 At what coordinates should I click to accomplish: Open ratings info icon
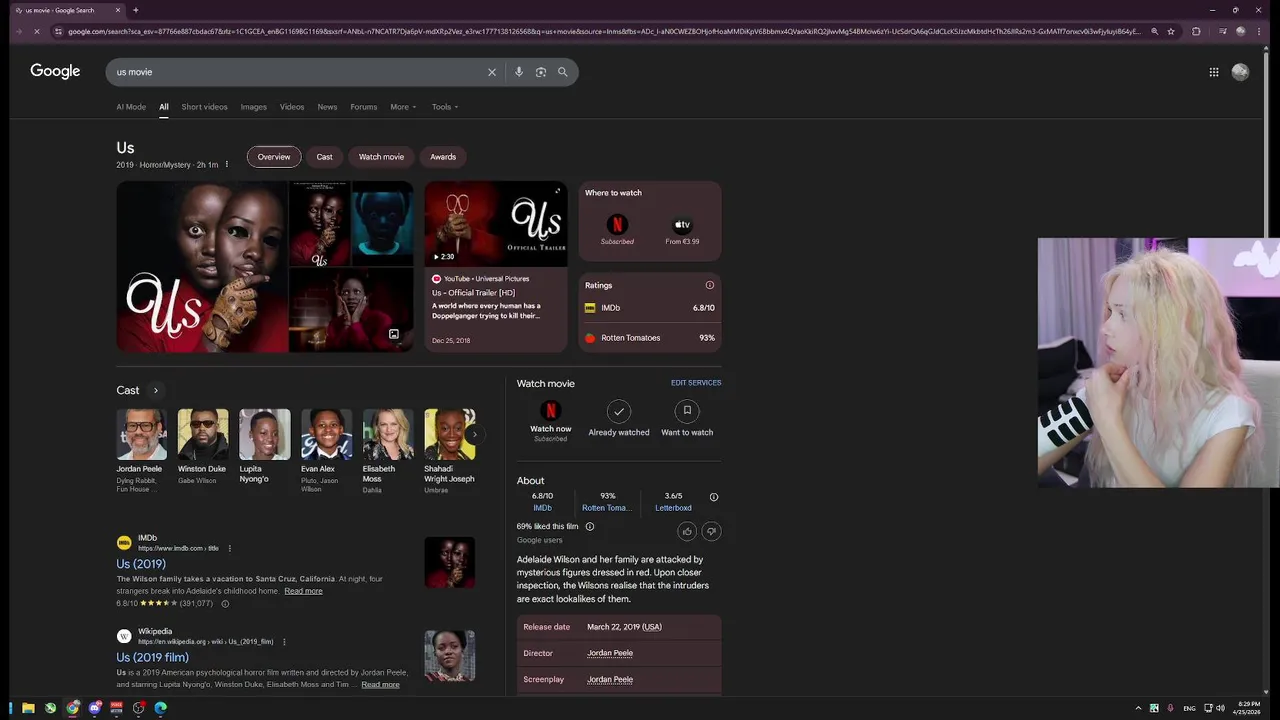coord(710,285)
